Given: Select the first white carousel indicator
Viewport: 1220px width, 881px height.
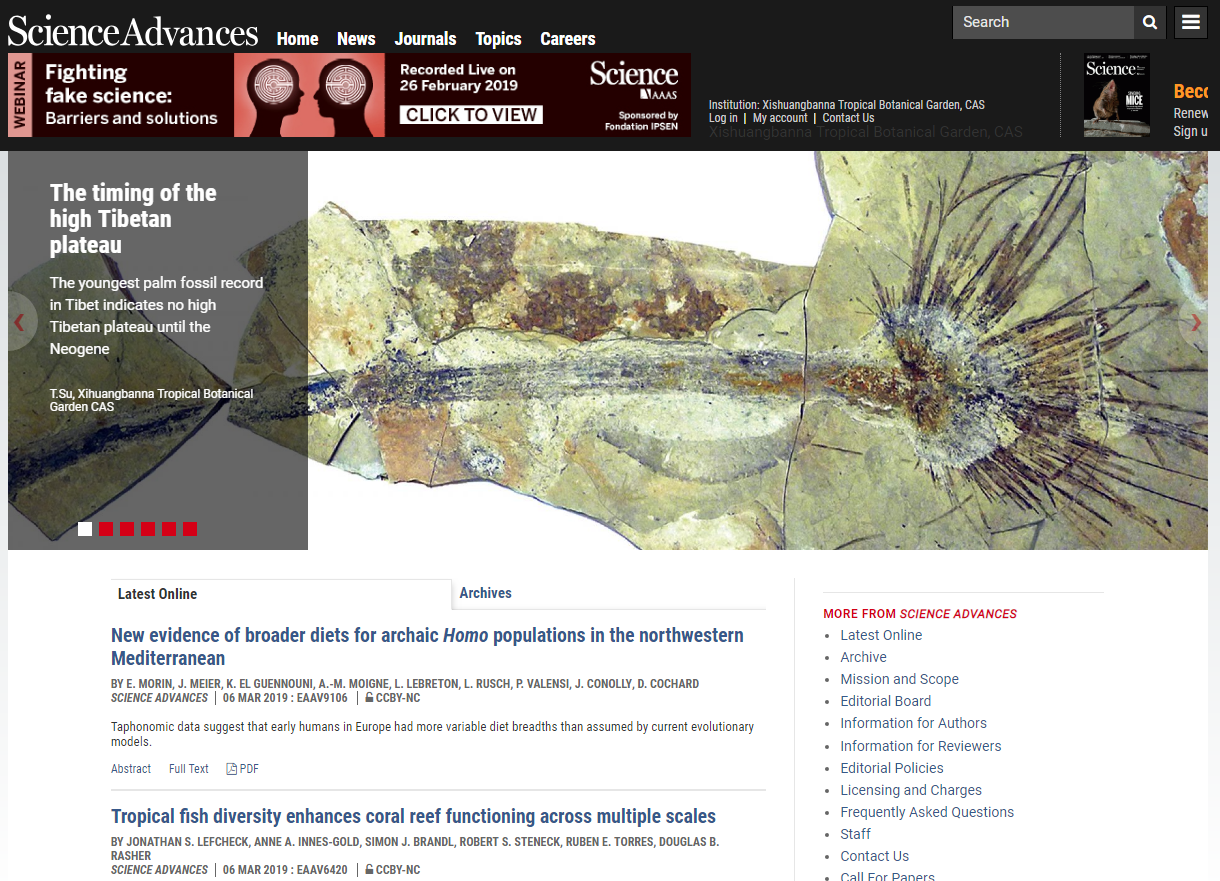Looking at the screenshot, I should pyautogui.click(x=85, y=529).
